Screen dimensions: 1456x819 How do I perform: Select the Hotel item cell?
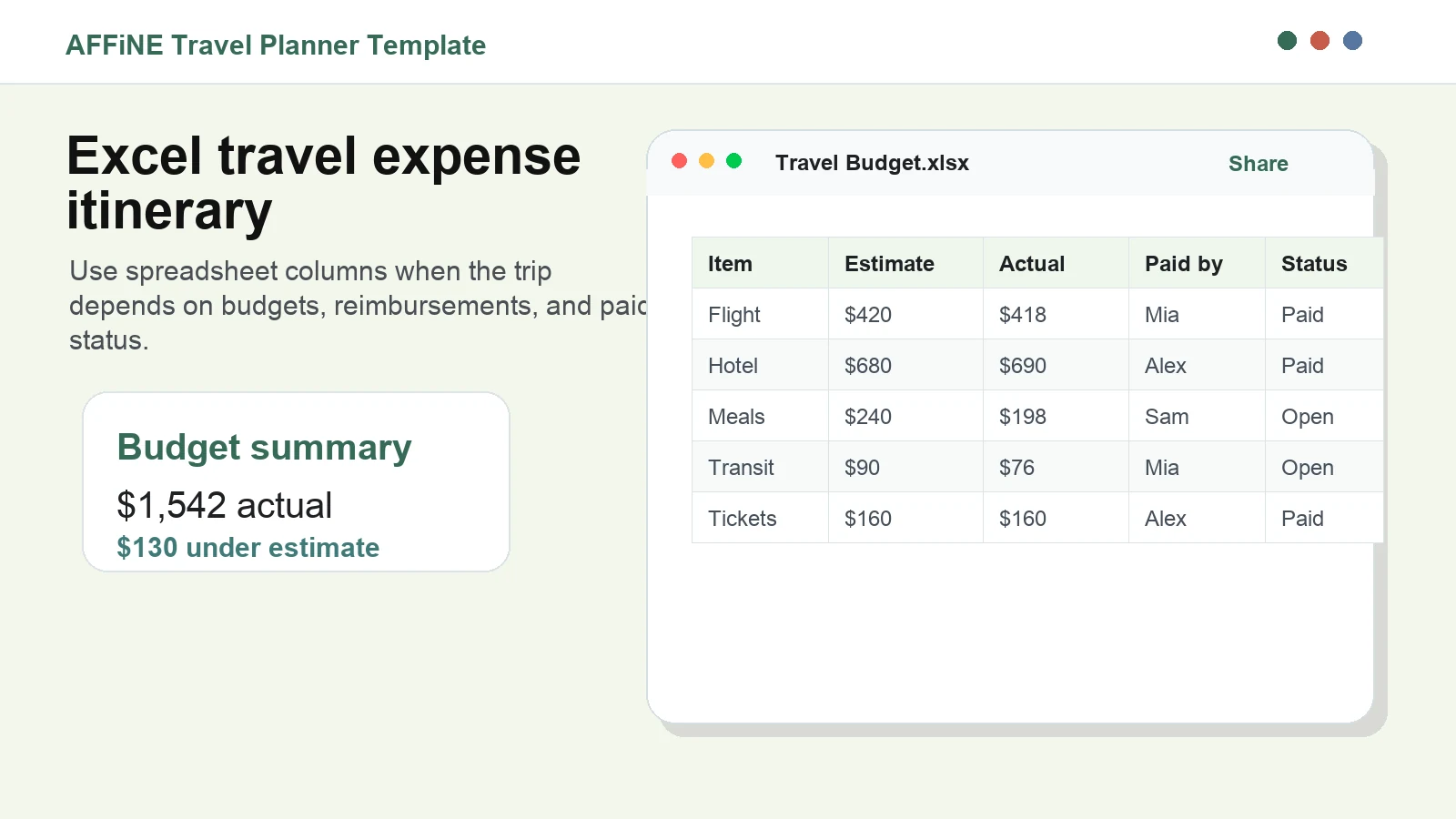click(760, 365)
